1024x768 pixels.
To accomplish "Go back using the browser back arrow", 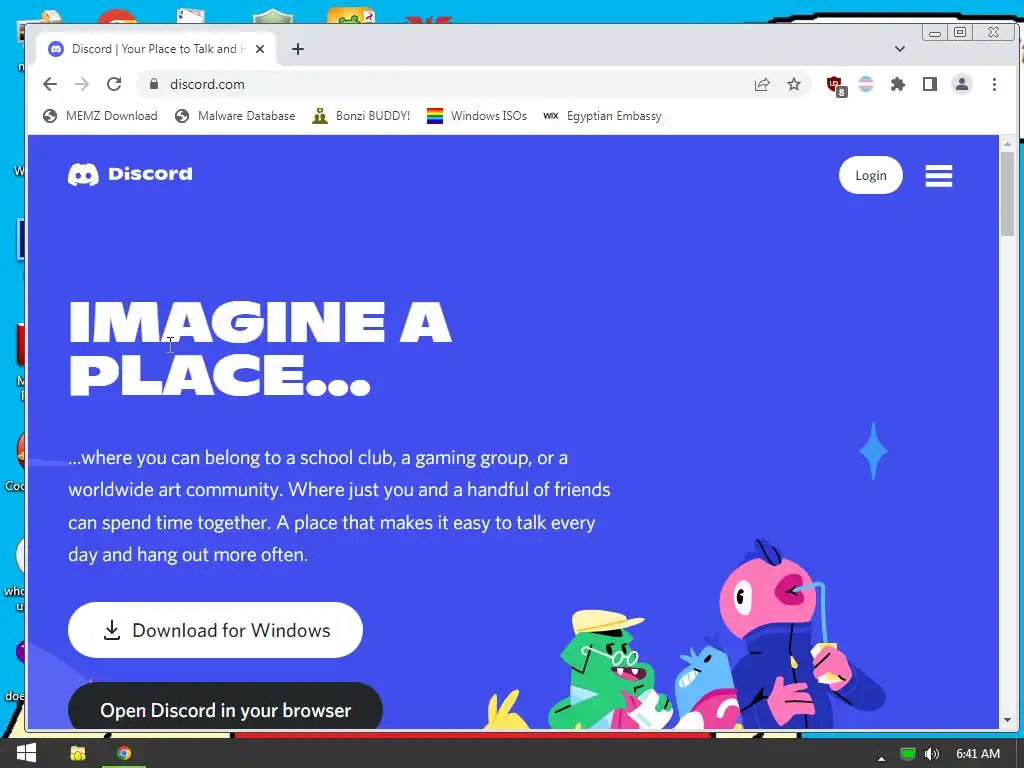I will click(x=50, y=84).
